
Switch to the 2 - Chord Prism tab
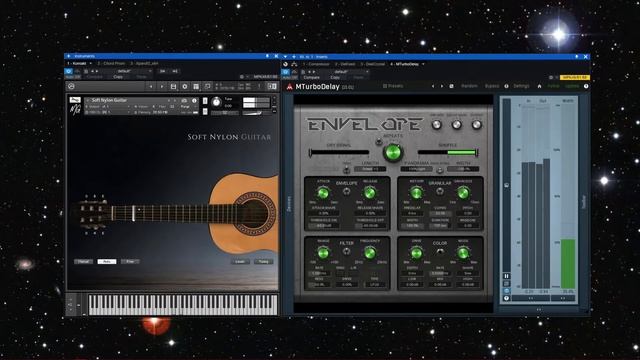coord(112,63)
